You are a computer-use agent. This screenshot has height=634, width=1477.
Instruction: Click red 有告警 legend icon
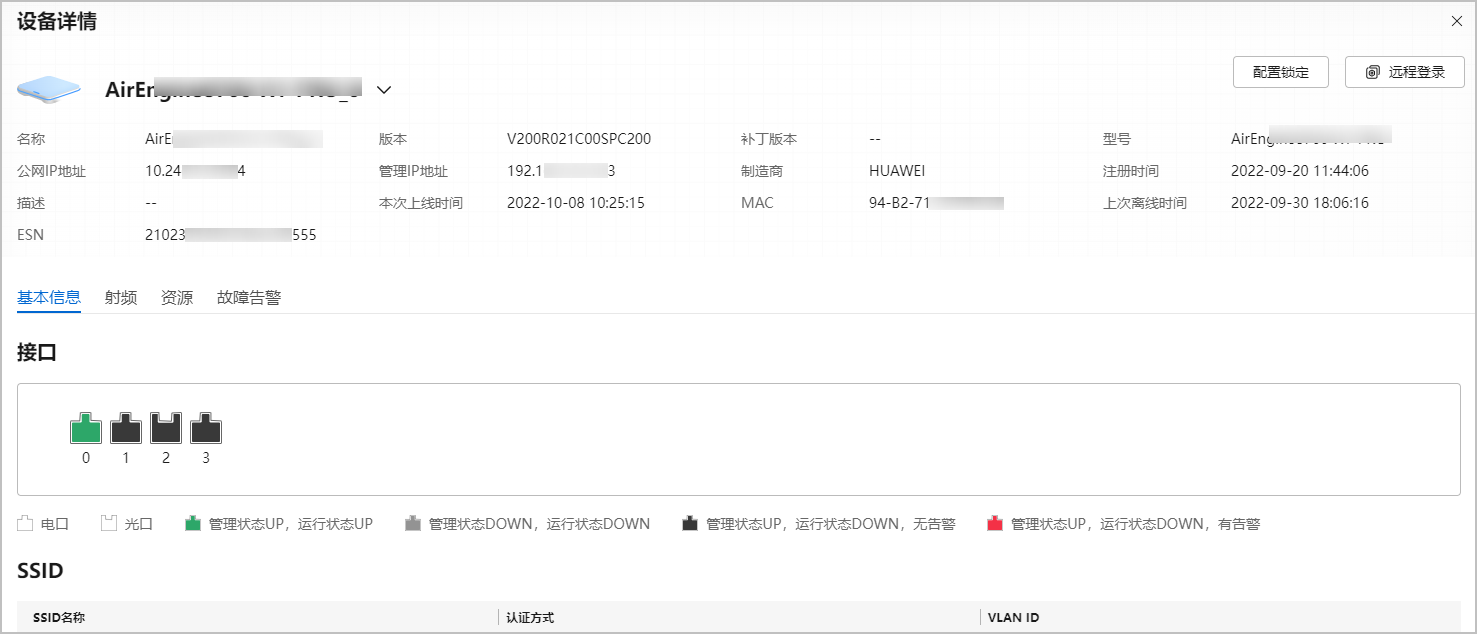pyautogui.click(x=995, y=523)
